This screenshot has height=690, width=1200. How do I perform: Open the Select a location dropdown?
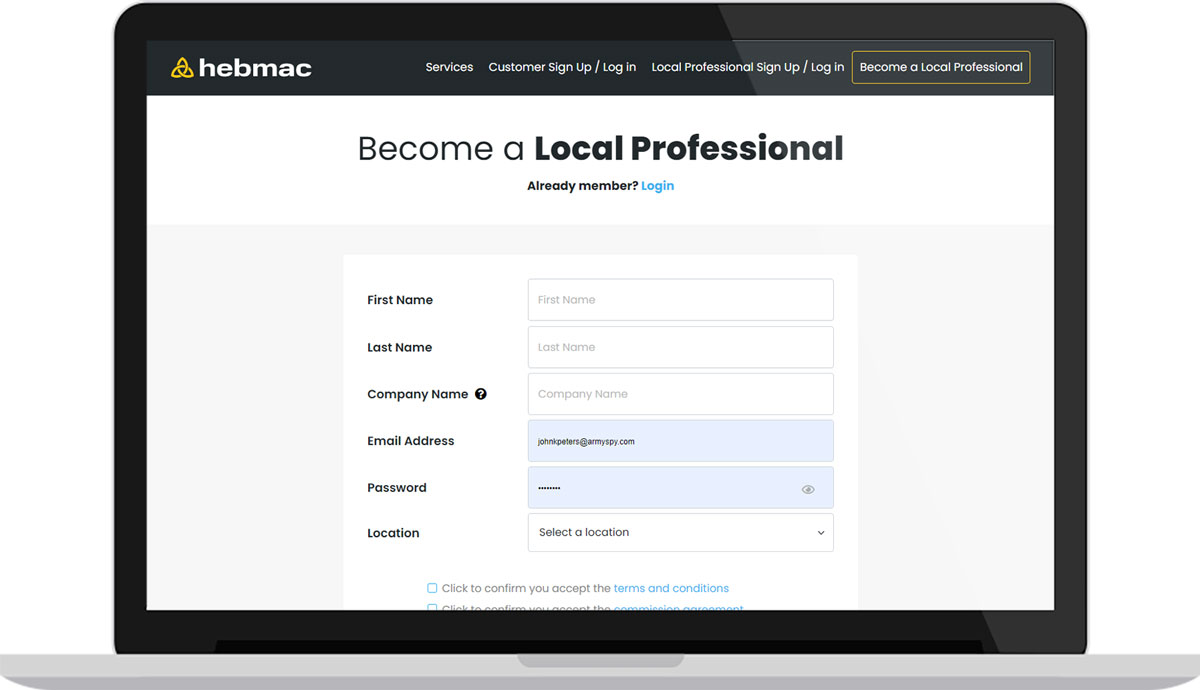click(680, 533)
